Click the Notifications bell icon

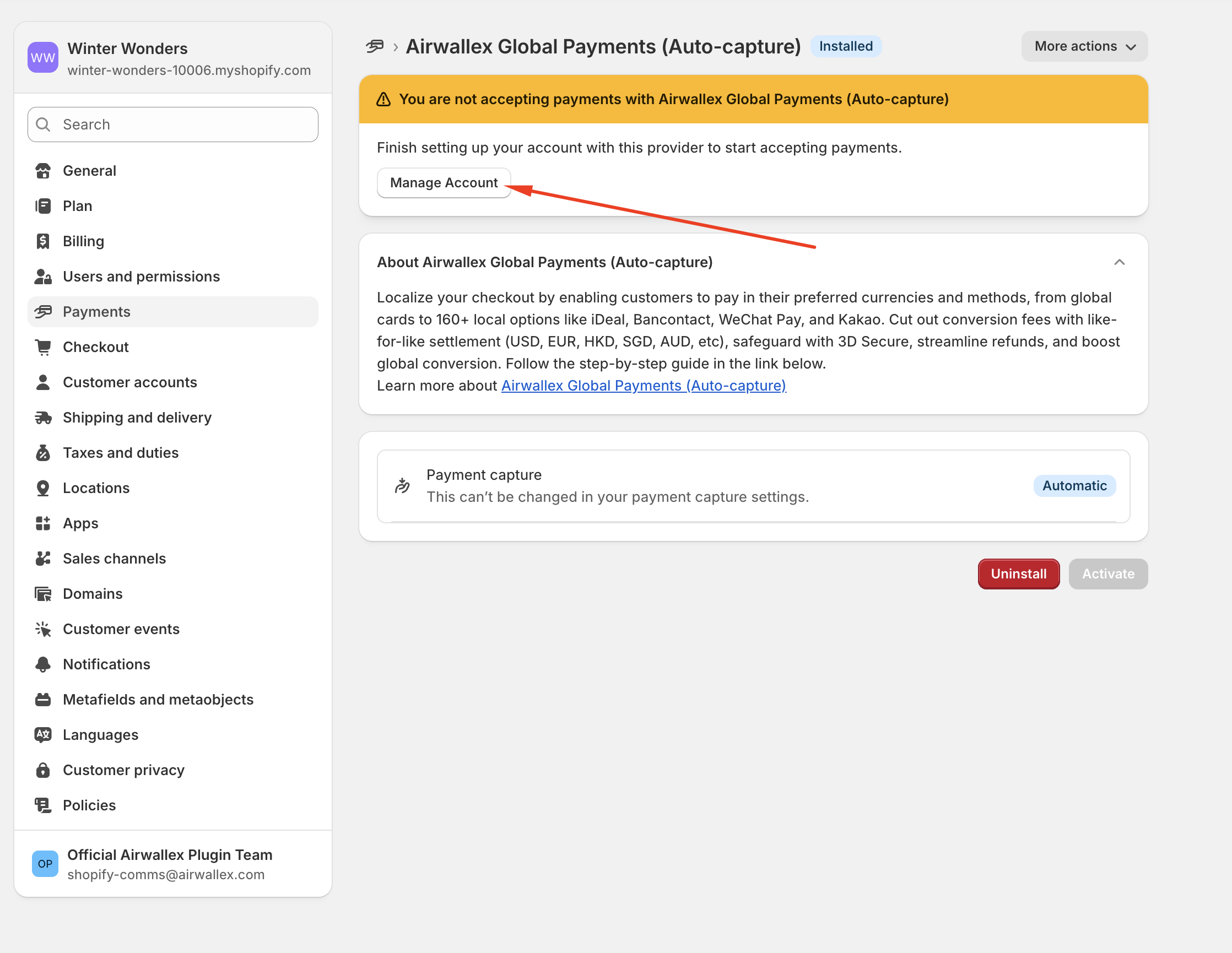(43, 664)
